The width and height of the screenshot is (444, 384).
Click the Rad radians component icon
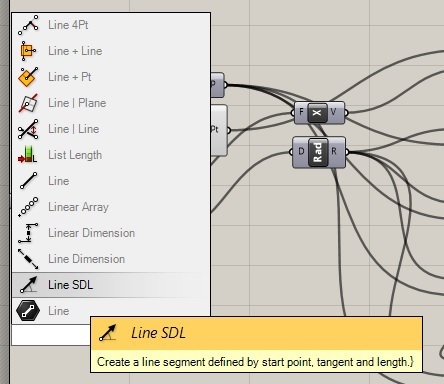click(318, 152)
